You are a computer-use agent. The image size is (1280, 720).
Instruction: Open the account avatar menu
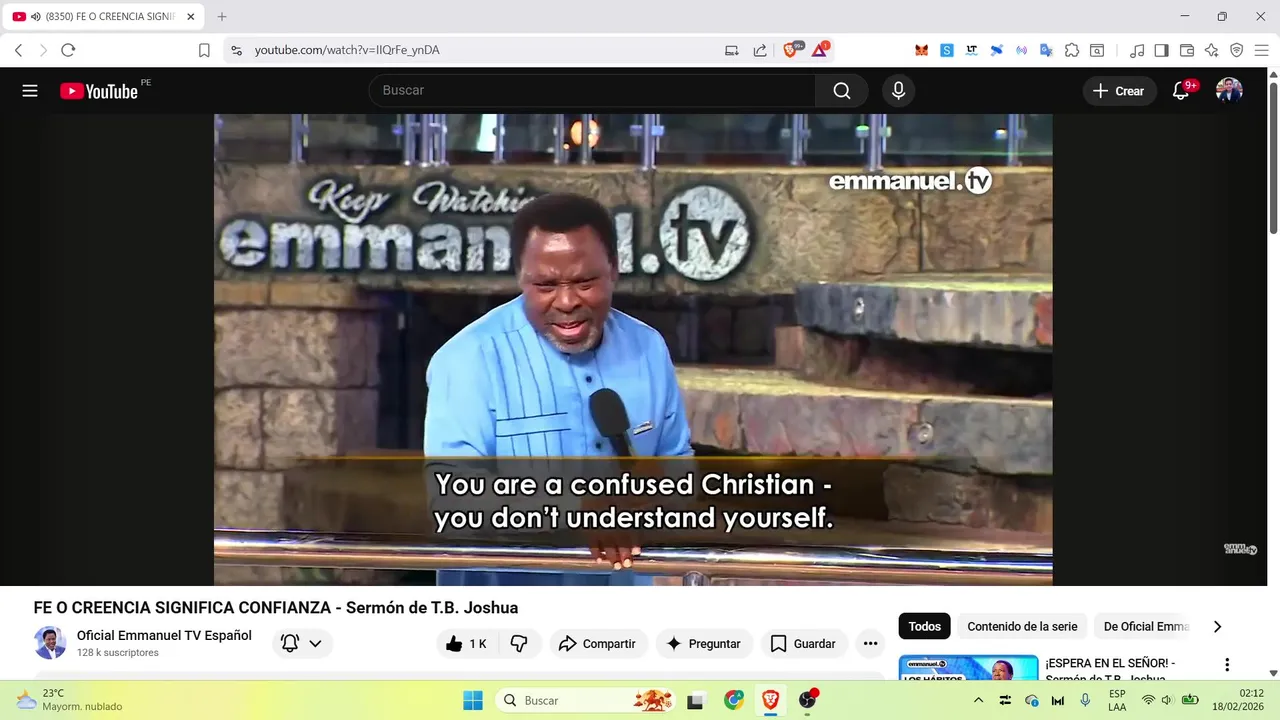pos(1229,91)
